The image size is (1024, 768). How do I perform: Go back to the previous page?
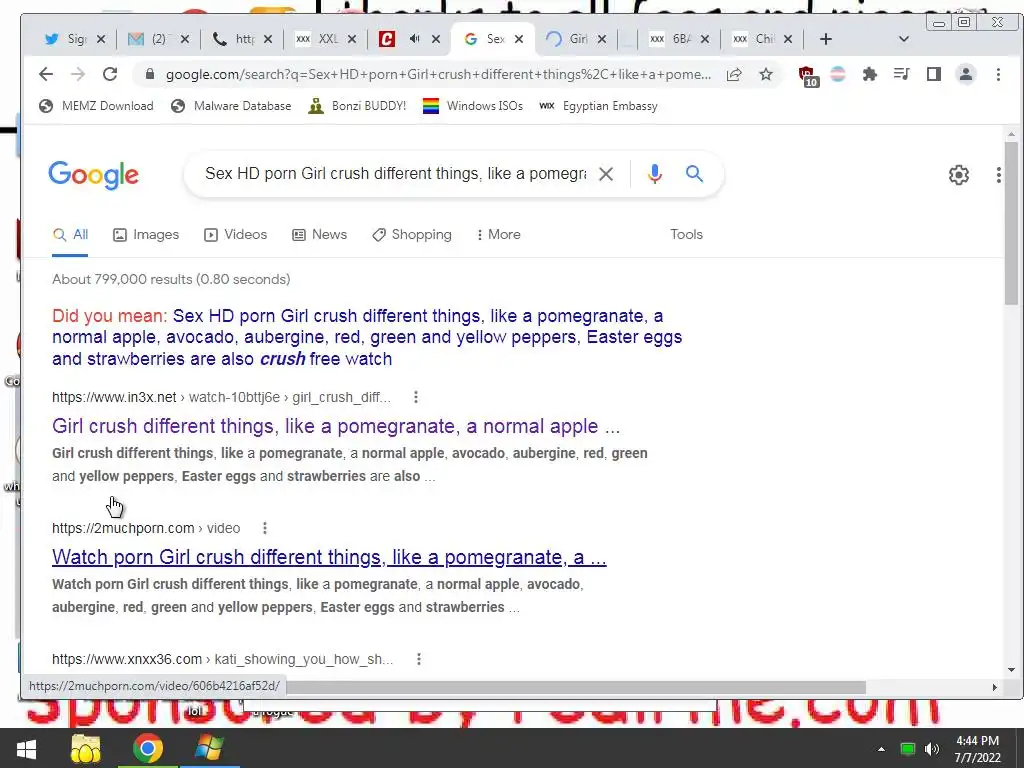[45, 74]
